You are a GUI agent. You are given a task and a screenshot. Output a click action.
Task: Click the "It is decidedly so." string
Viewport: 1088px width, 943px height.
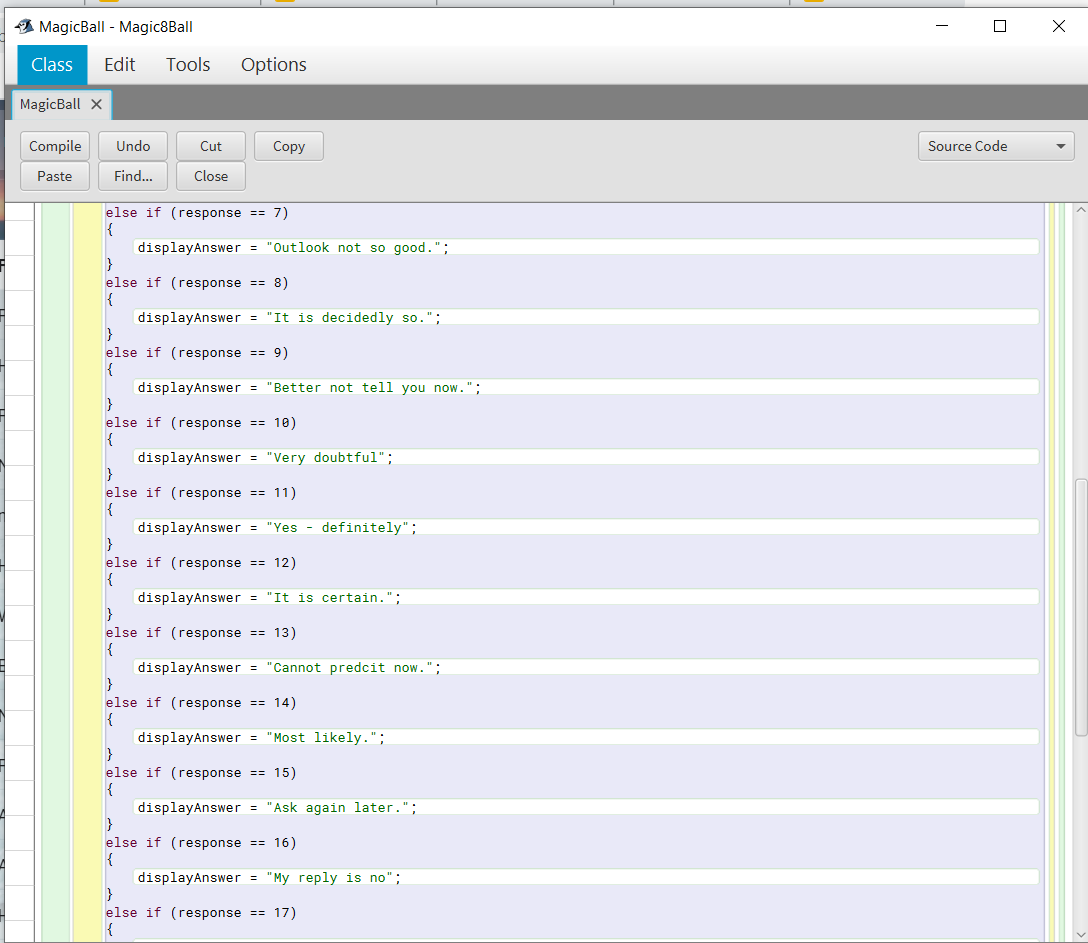[350, 318]
